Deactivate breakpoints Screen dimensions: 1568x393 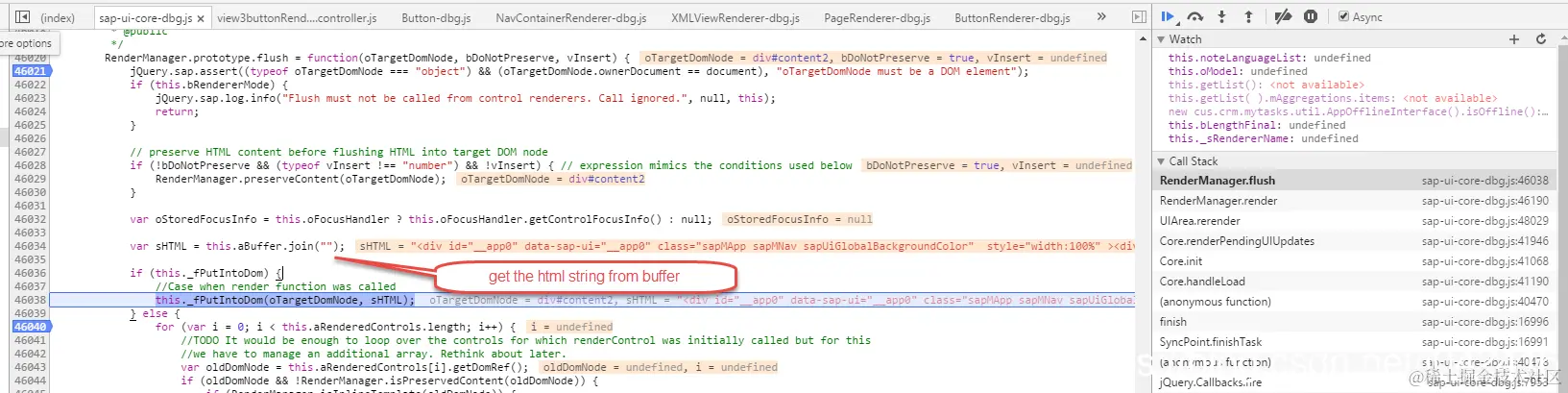pyautogui.click(x=1283, y=16)
